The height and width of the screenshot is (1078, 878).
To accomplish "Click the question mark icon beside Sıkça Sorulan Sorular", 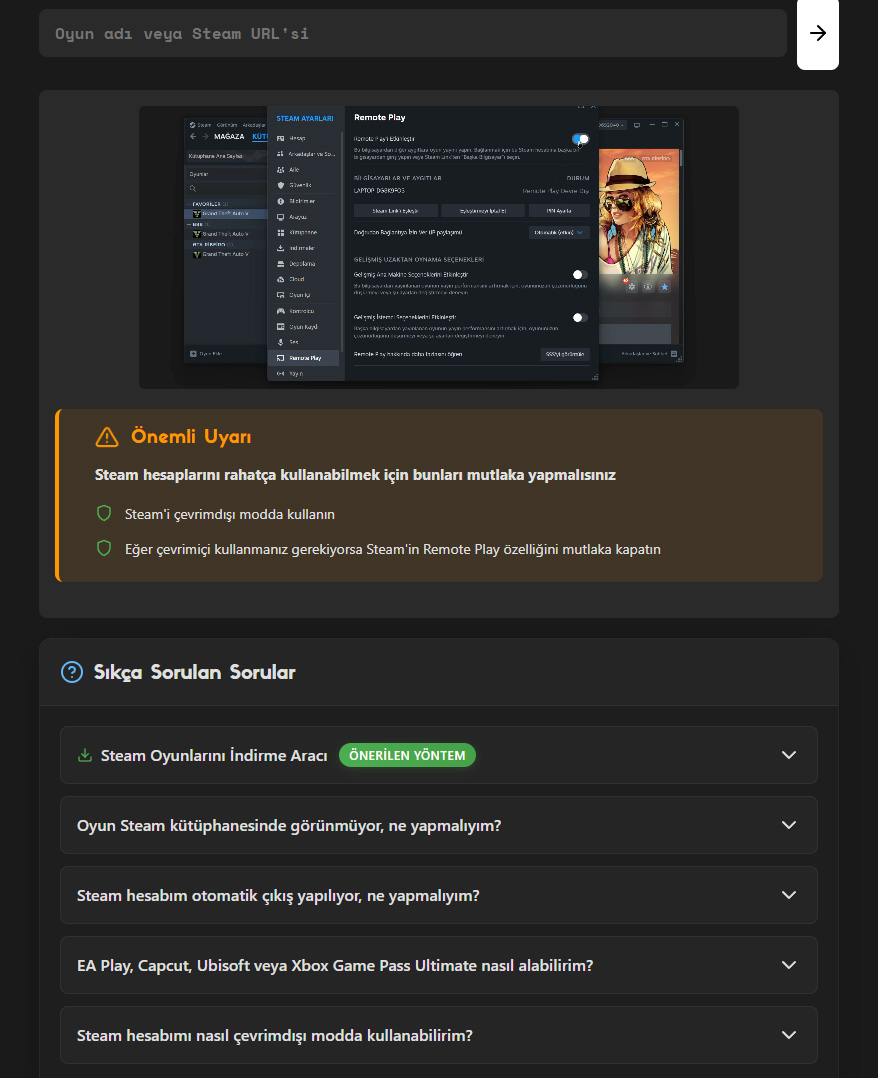I will (x=72, y=672).
